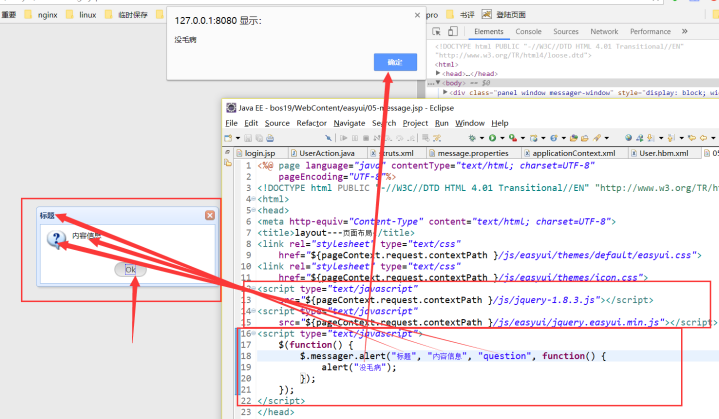
Task: Click the Back navigation arrow in Eclipse toolbar
Action: pos(704,138)
